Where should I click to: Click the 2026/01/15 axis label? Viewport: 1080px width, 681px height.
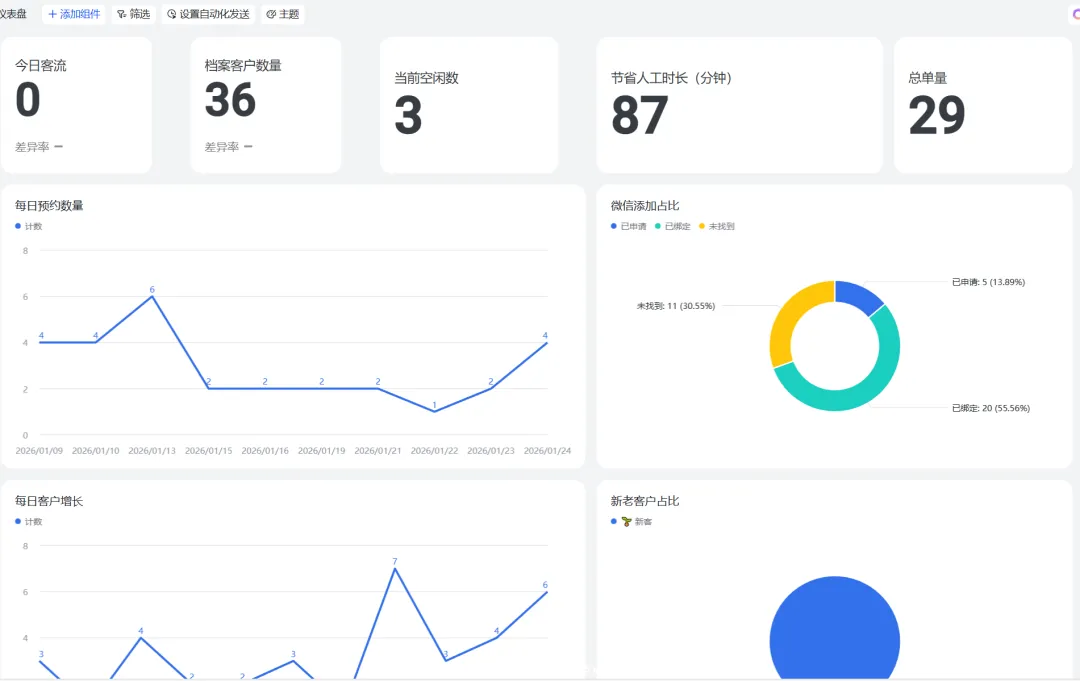209,450
